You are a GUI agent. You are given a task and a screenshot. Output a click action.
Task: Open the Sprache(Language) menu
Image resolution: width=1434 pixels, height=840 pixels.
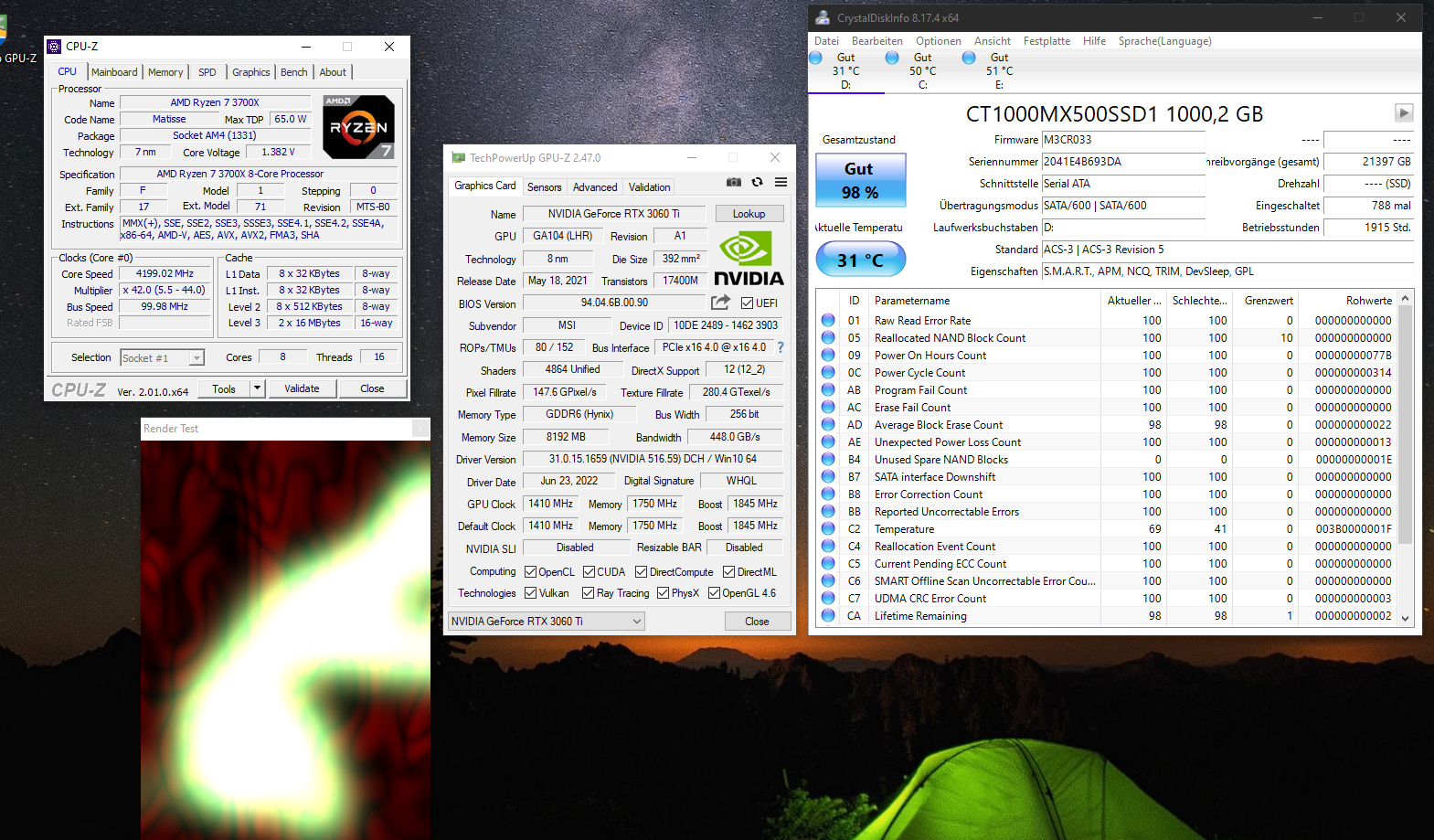pos(1164,41)
